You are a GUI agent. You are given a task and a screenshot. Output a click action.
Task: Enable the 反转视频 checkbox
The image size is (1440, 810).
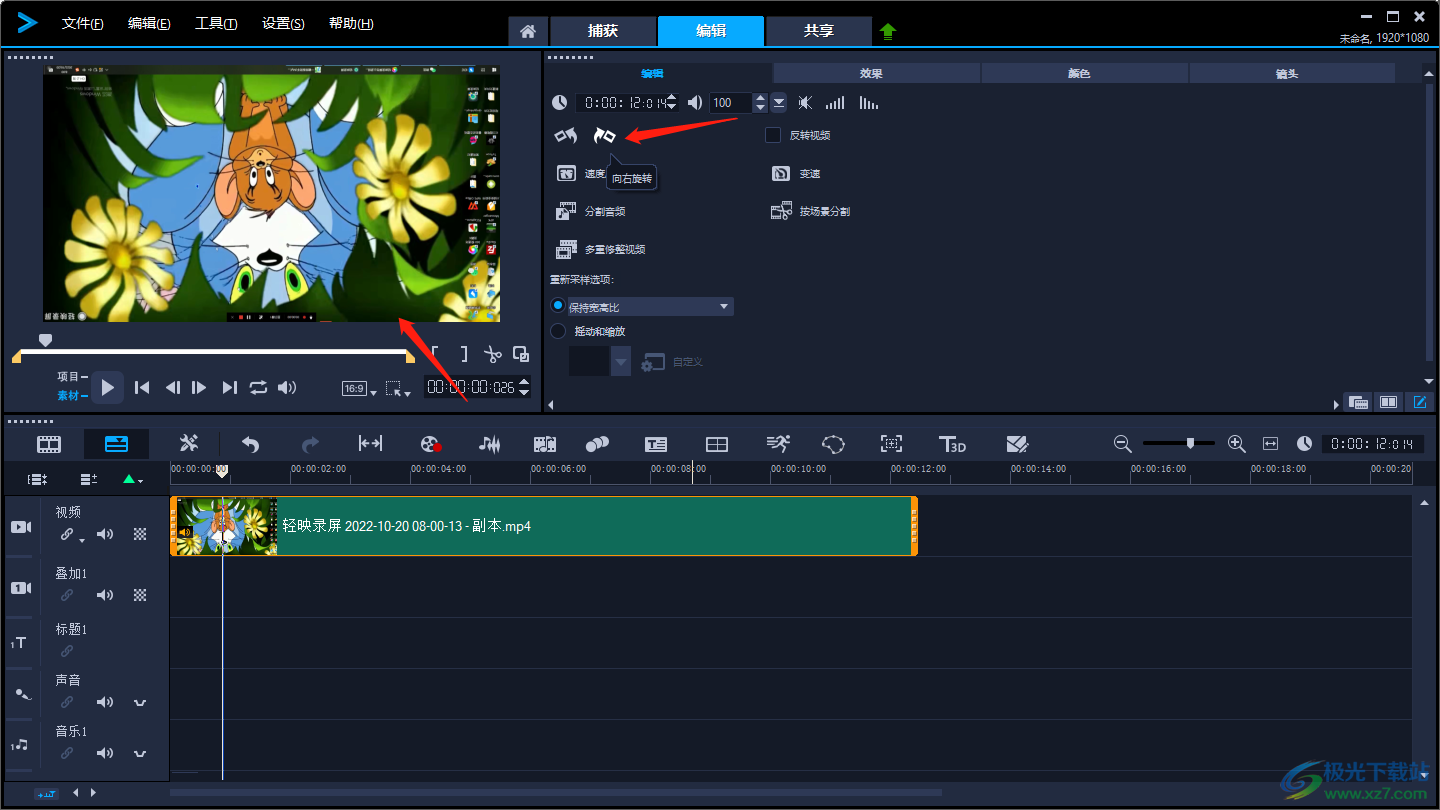[773, 135]
